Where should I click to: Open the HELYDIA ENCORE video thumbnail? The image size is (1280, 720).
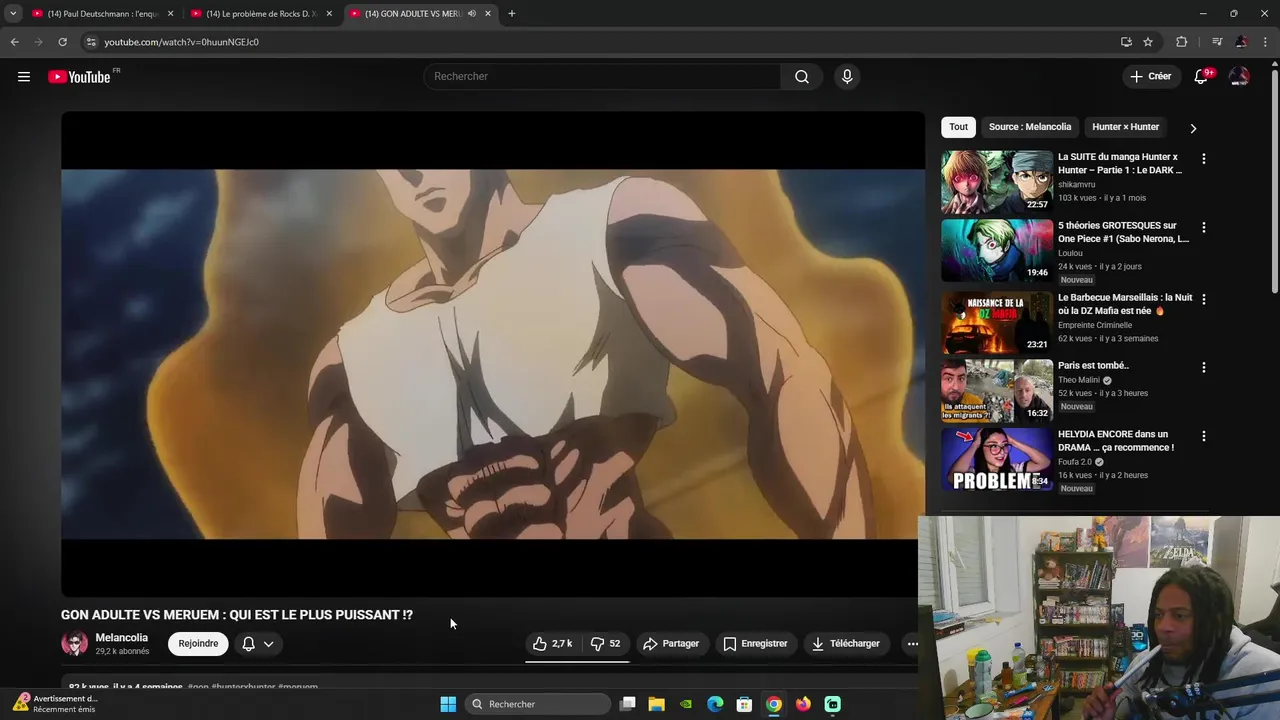(x=997, y=460)
